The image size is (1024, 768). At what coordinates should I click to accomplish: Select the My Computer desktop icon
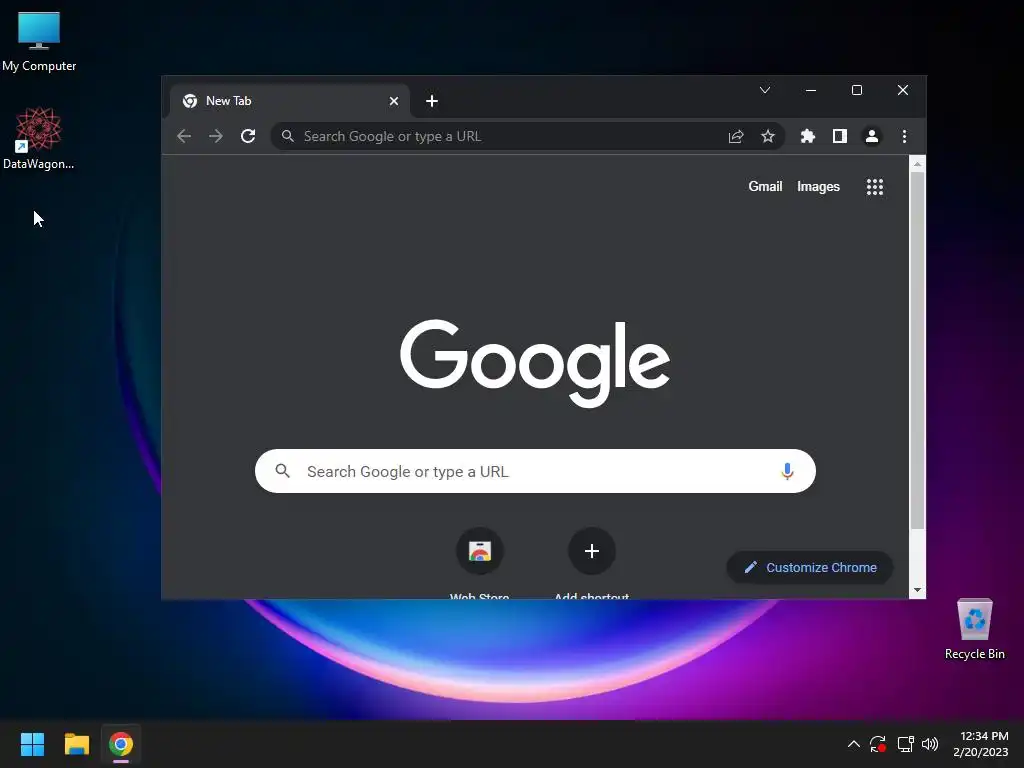click(x=39, y=42)
